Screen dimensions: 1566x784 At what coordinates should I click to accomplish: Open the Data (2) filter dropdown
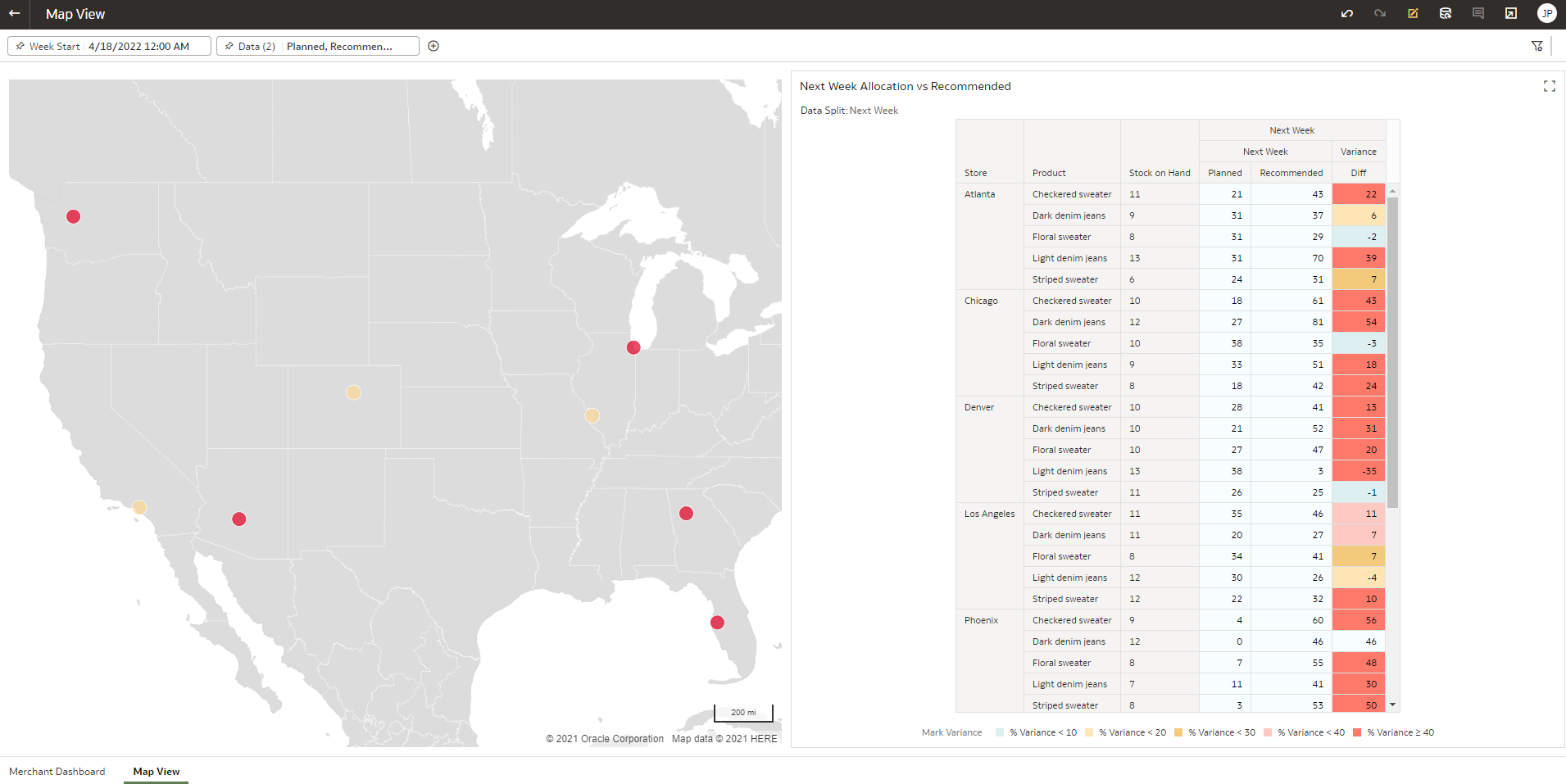tap(318, 46)
